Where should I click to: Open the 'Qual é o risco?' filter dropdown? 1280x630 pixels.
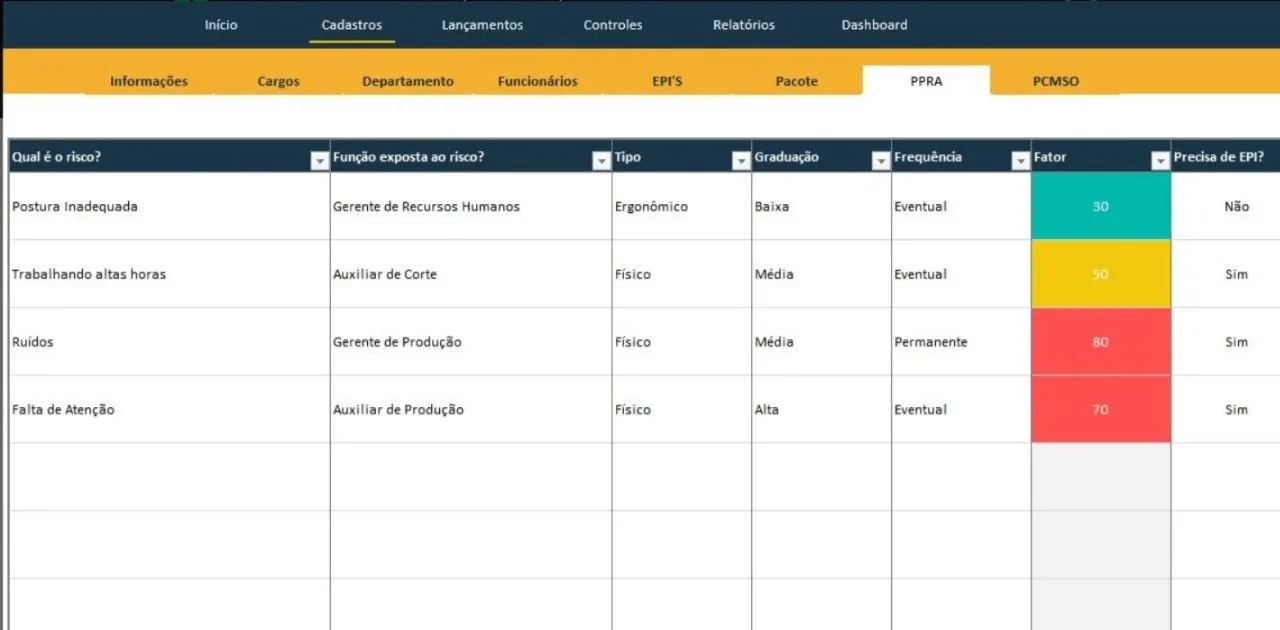tap(319, 161)
